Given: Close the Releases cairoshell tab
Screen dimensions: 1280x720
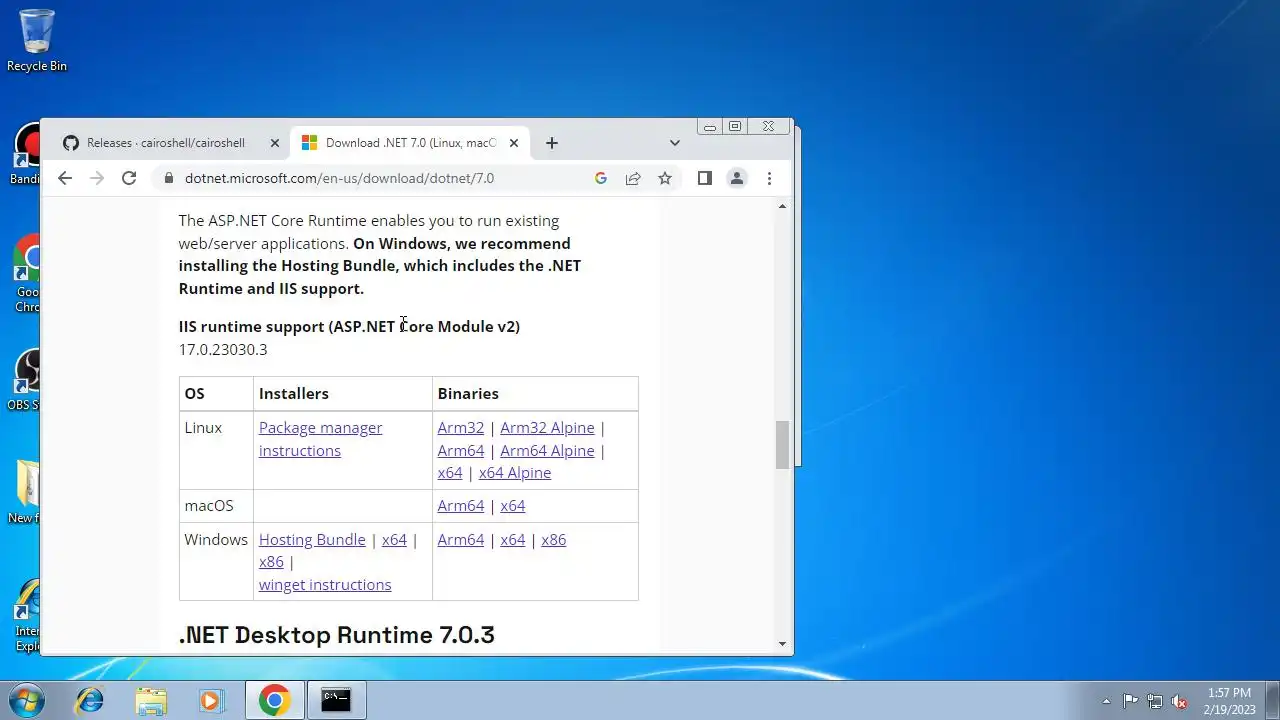Looking at the screenshot, I should [275, 143].
